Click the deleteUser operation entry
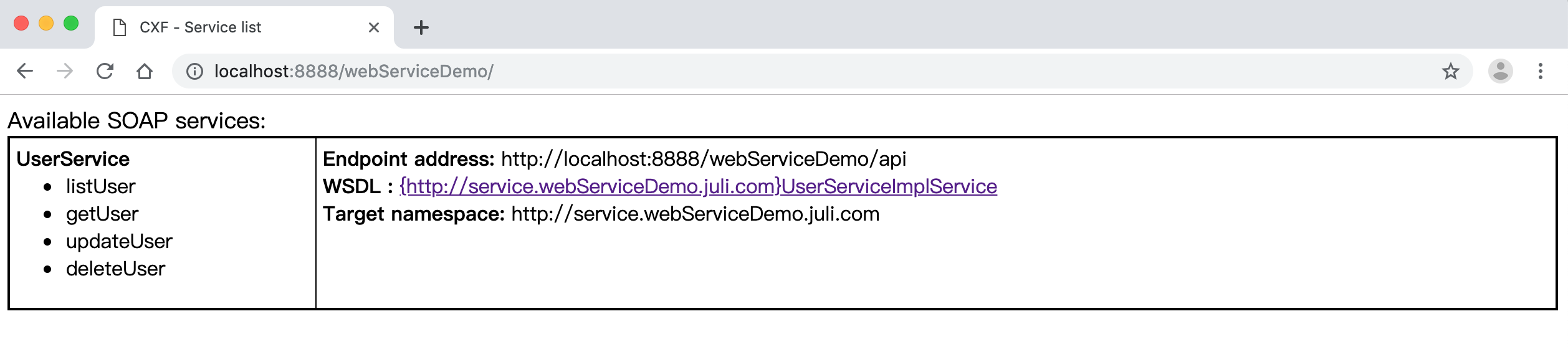The width and height of the screenshot is (1568, 349). click(115, 269)
